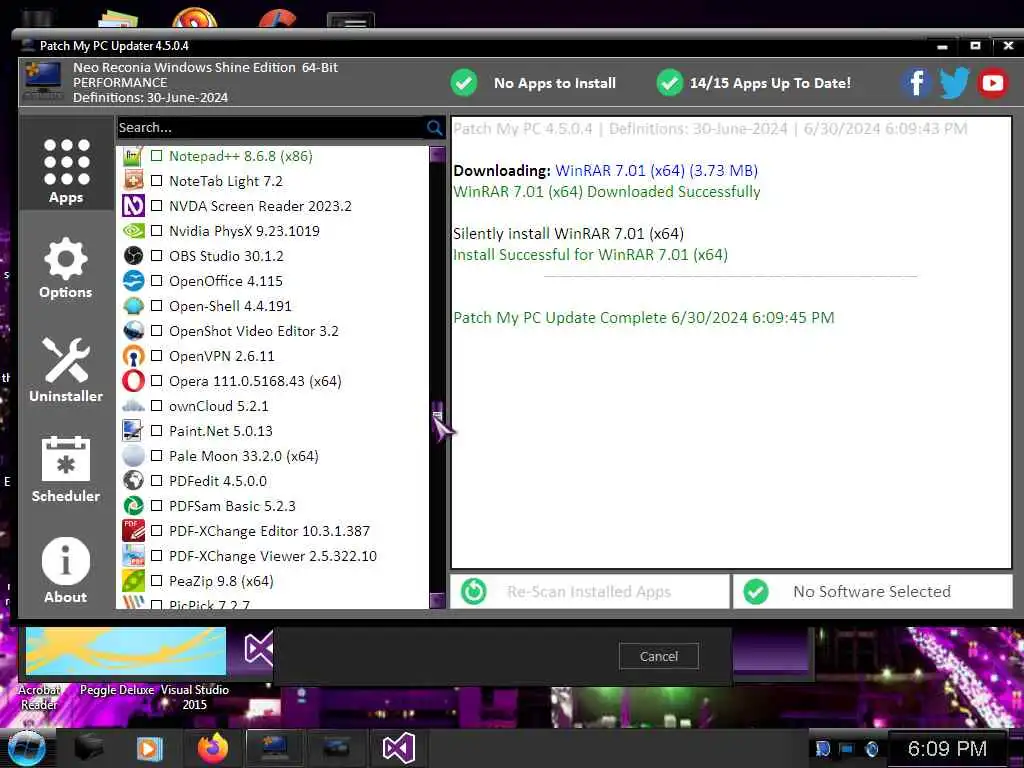Click the OpenVPN app icon
The image size is (1024, 768).
click(133, 356)
